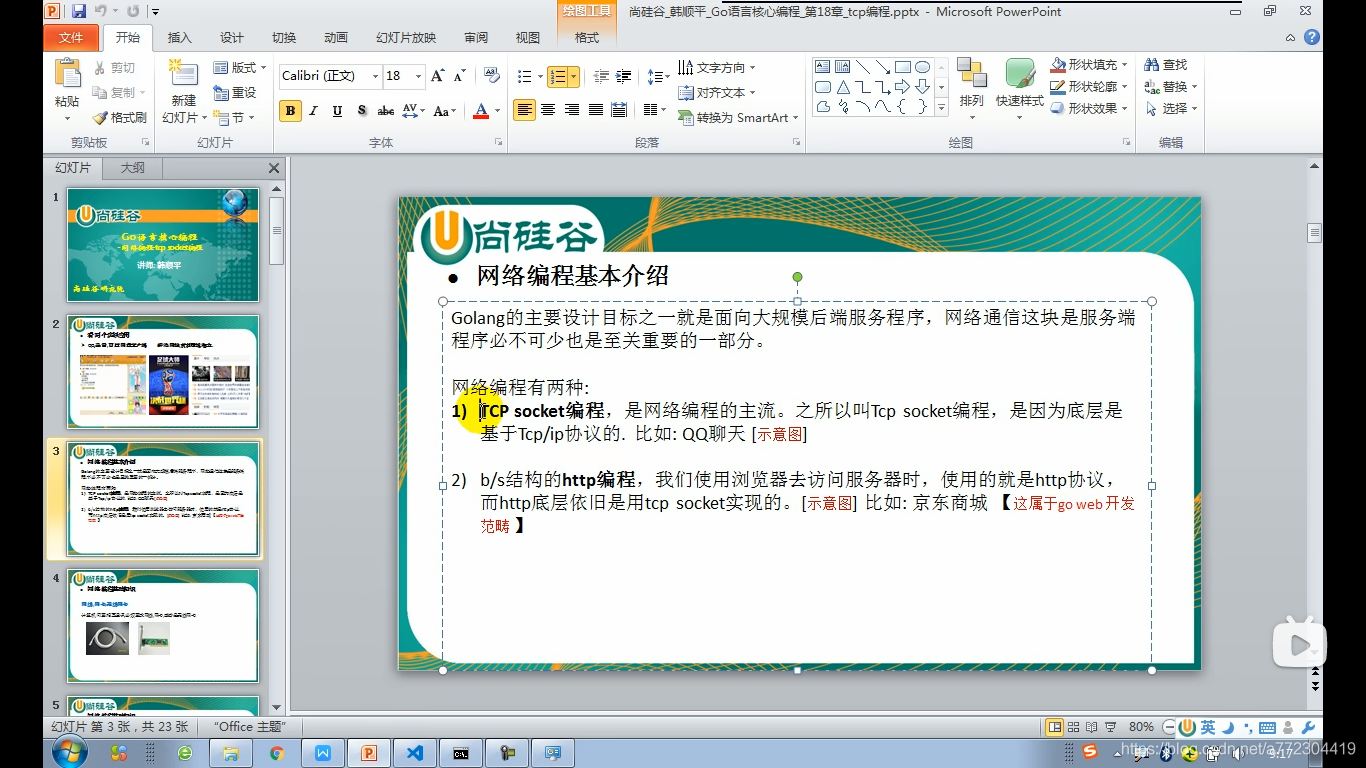Open Shape Effects (形状效果) button

[x=1090, y=109]
